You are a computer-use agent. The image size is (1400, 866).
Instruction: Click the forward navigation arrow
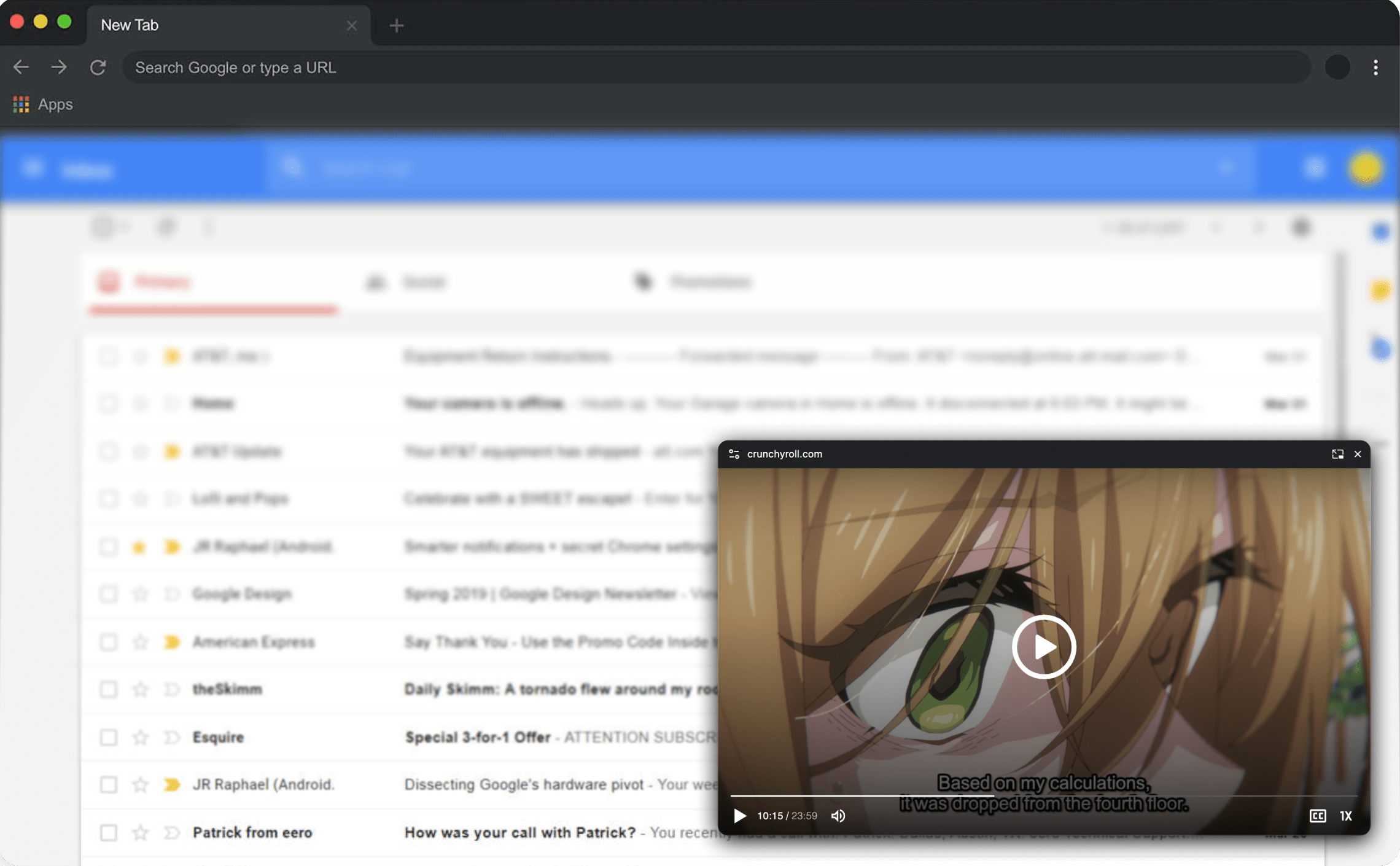pyautogui.click(x=59, y=68)
